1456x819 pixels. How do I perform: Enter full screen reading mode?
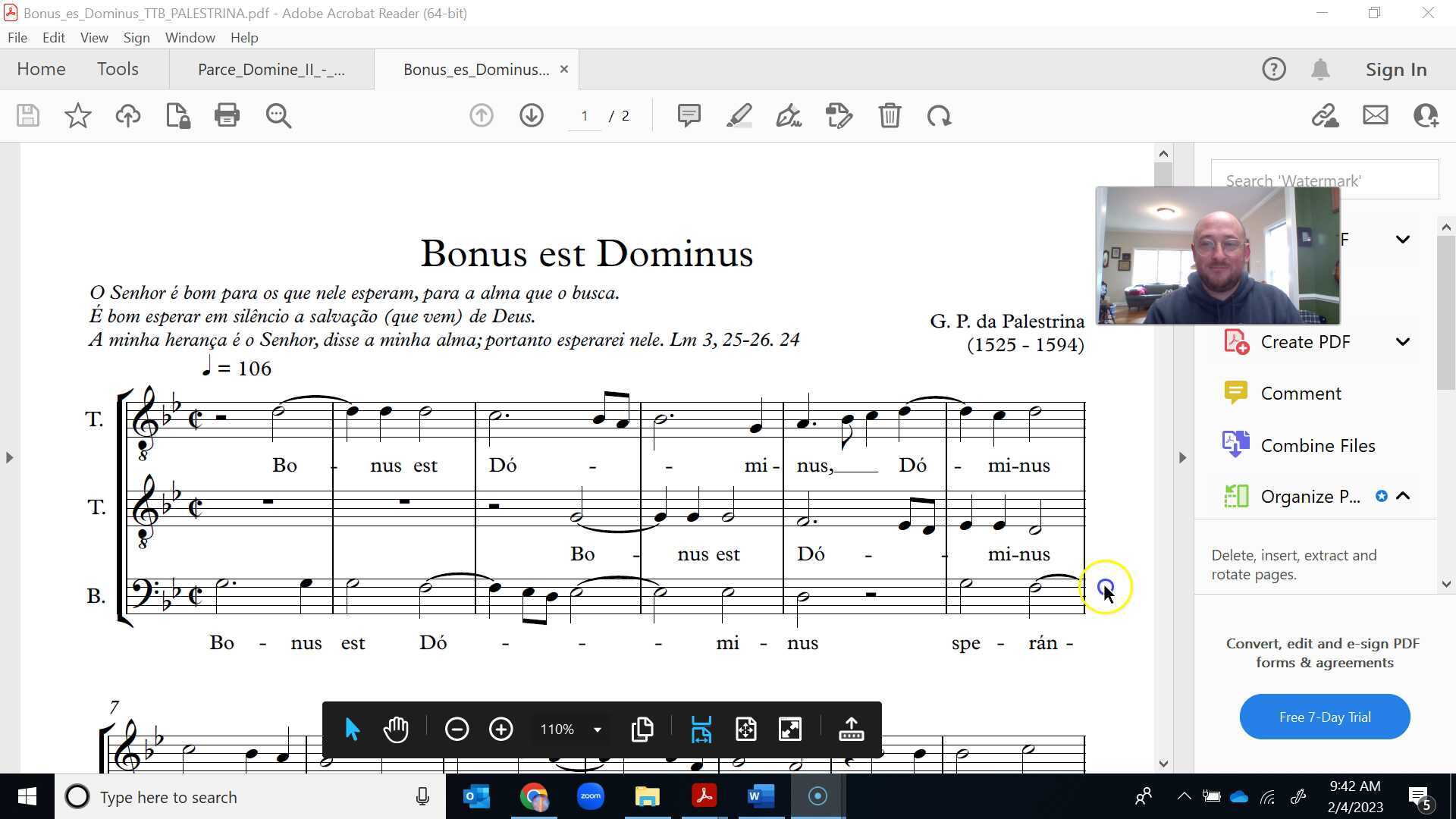(x=789, y=729)
